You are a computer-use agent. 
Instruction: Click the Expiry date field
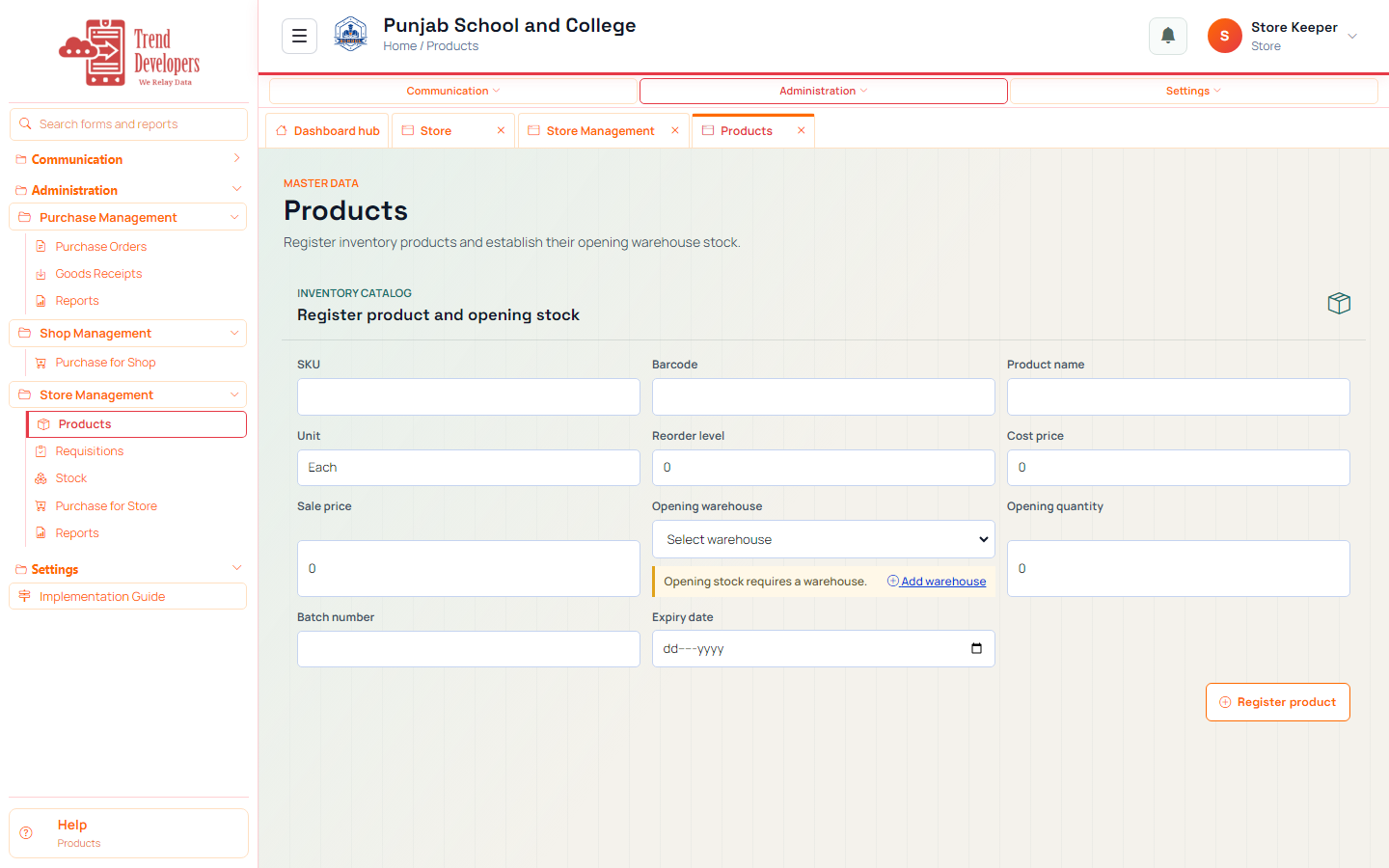(824, 649)
